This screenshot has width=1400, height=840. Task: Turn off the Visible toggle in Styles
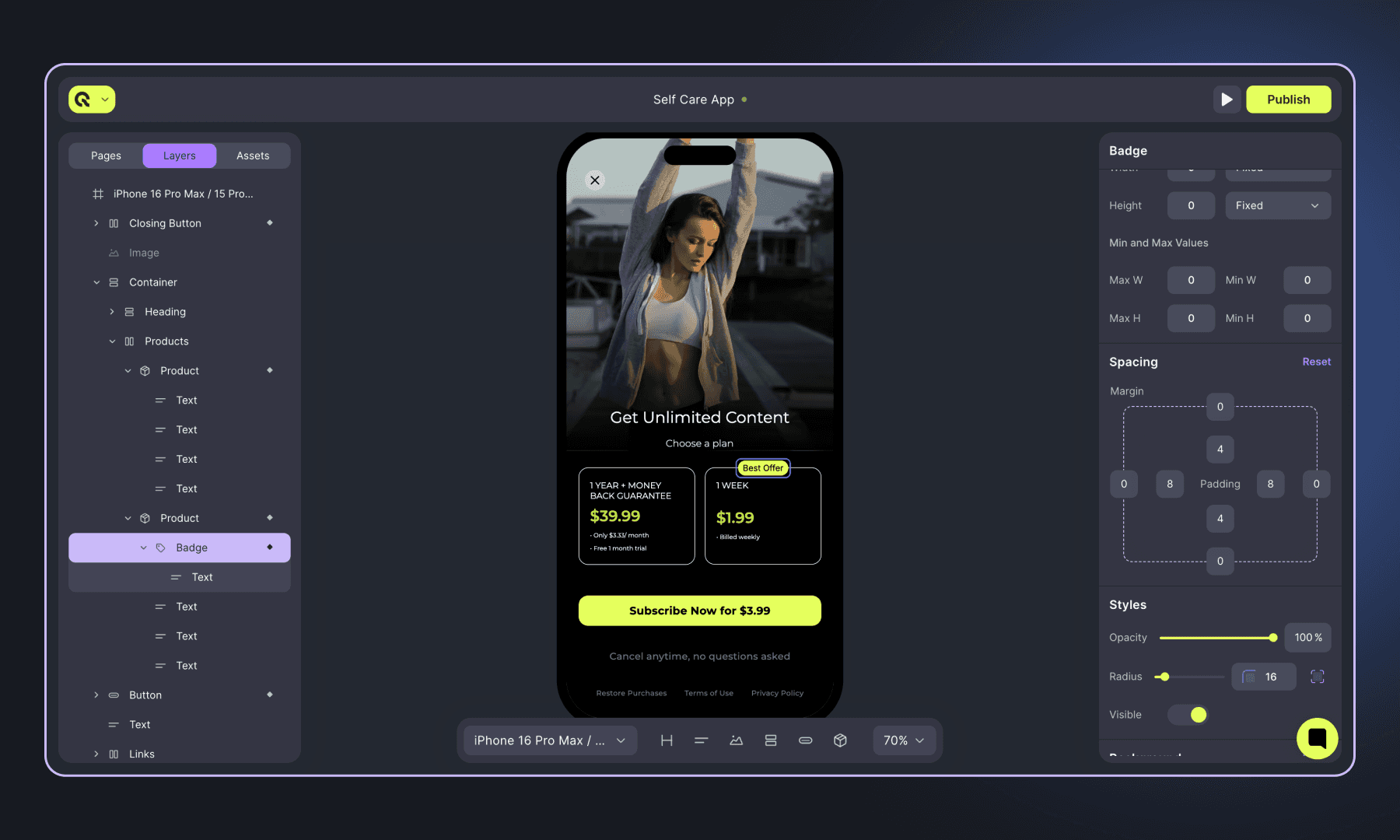[1188, 714]
